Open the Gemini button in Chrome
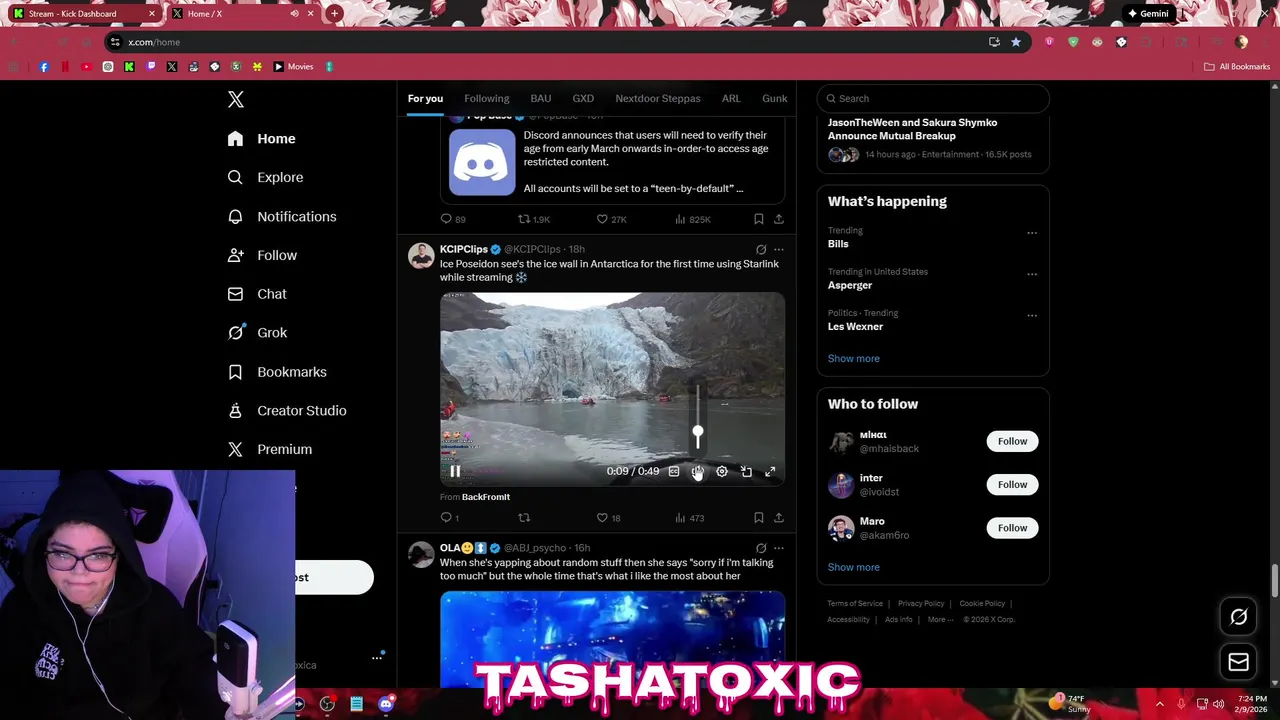Image resolution: width=1280 pixels, height=720 pixels. (x=1148, y=14)
